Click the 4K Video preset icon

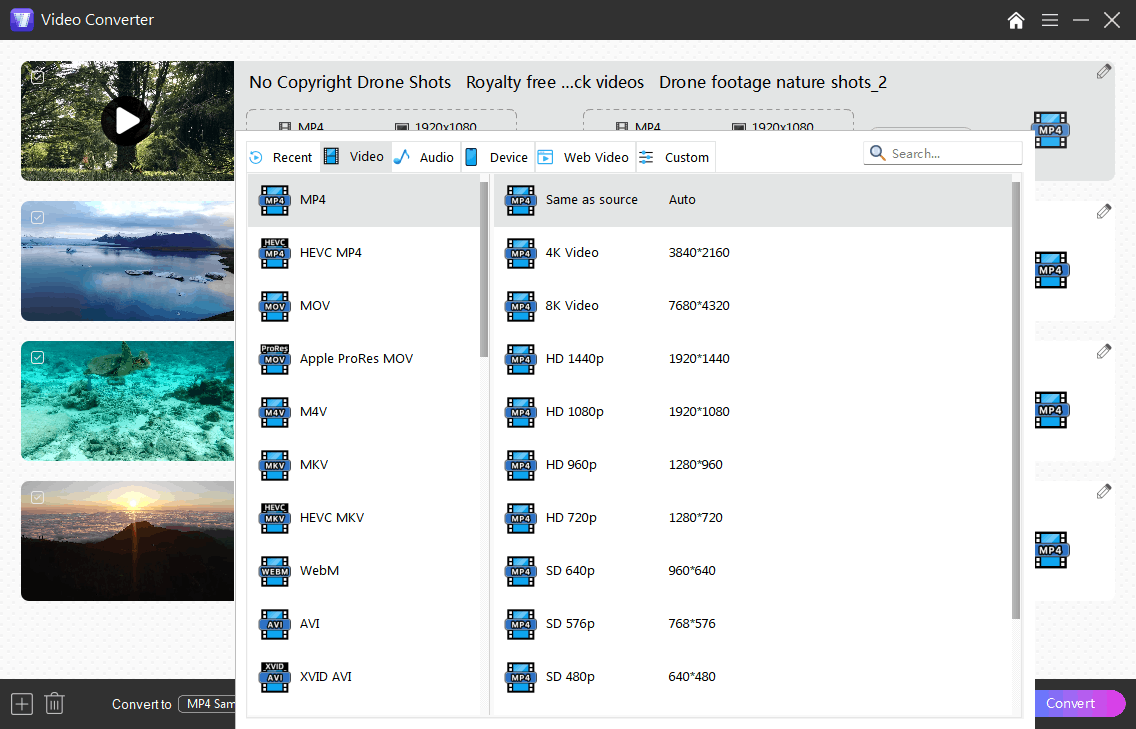click(x=520, y=253)
